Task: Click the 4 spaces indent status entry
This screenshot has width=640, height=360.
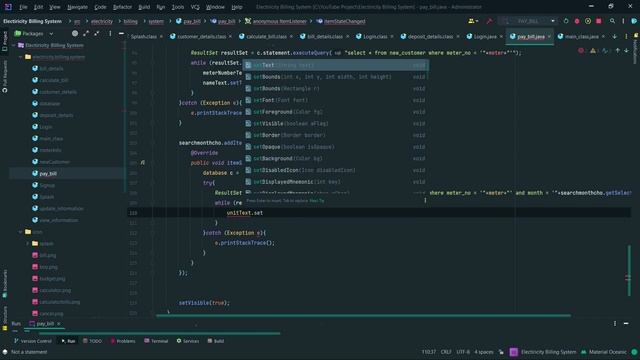Action: (x=484, y=352)
